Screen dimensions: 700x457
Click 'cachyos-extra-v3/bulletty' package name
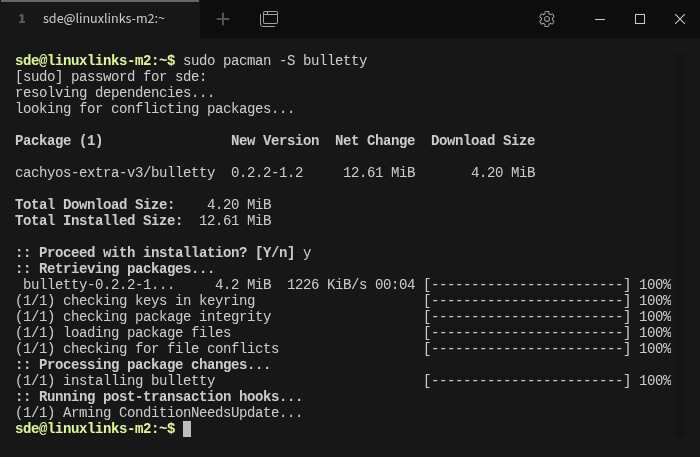point(115,172)
